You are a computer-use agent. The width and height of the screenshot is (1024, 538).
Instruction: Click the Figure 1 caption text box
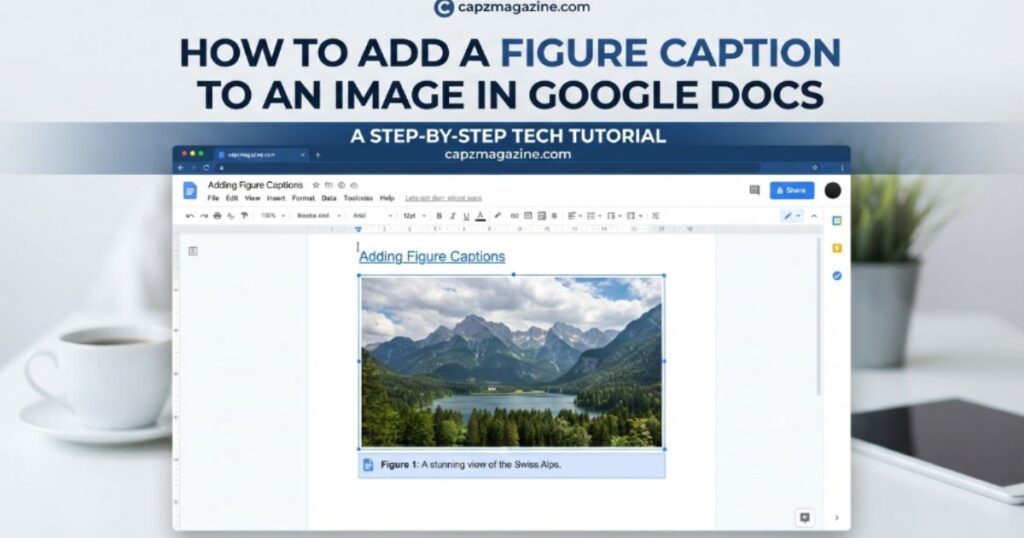click(511, 465)
